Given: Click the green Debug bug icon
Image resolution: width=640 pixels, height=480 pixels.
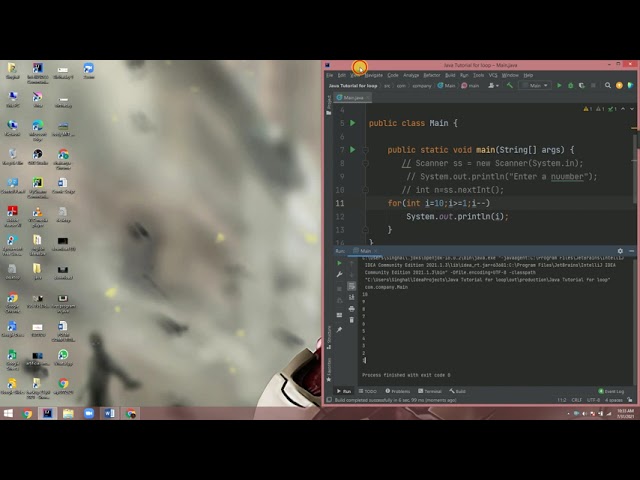Looking at the screenshot, I should [x=571, y=85].
